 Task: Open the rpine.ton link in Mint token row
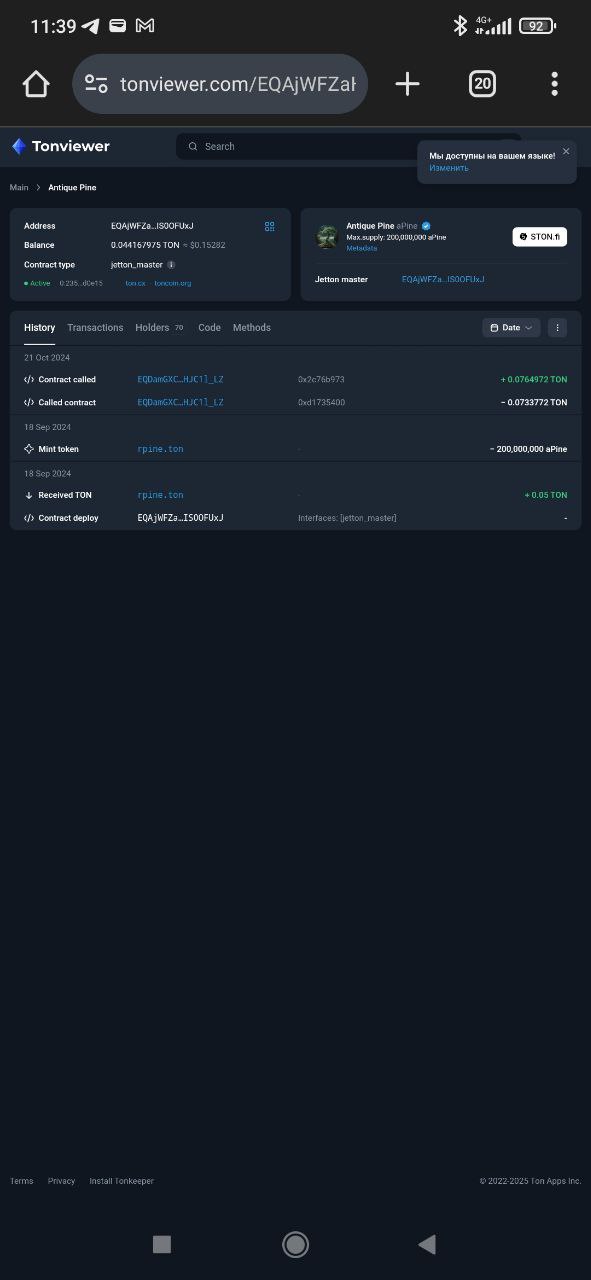pos(160,449)
